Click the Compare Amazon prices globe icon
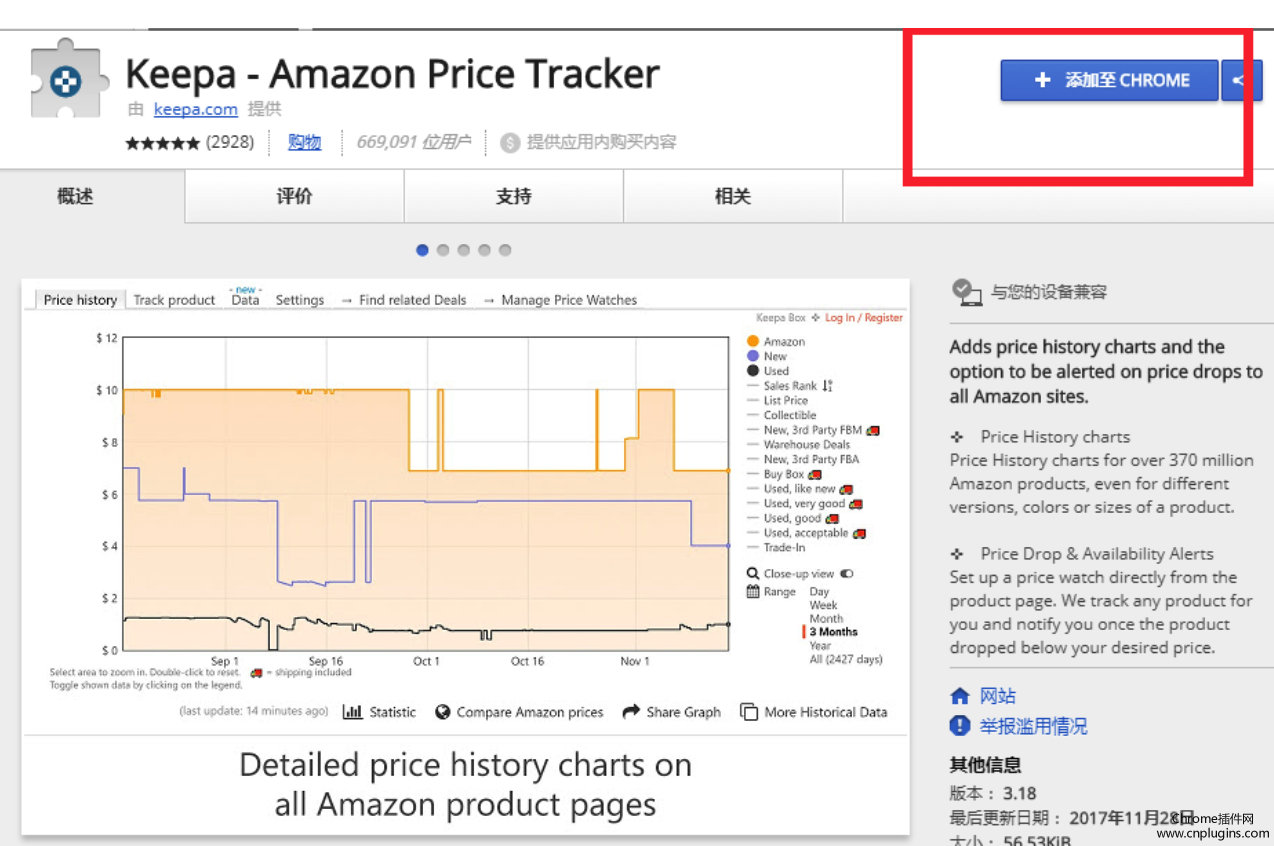 pos(443,712)
